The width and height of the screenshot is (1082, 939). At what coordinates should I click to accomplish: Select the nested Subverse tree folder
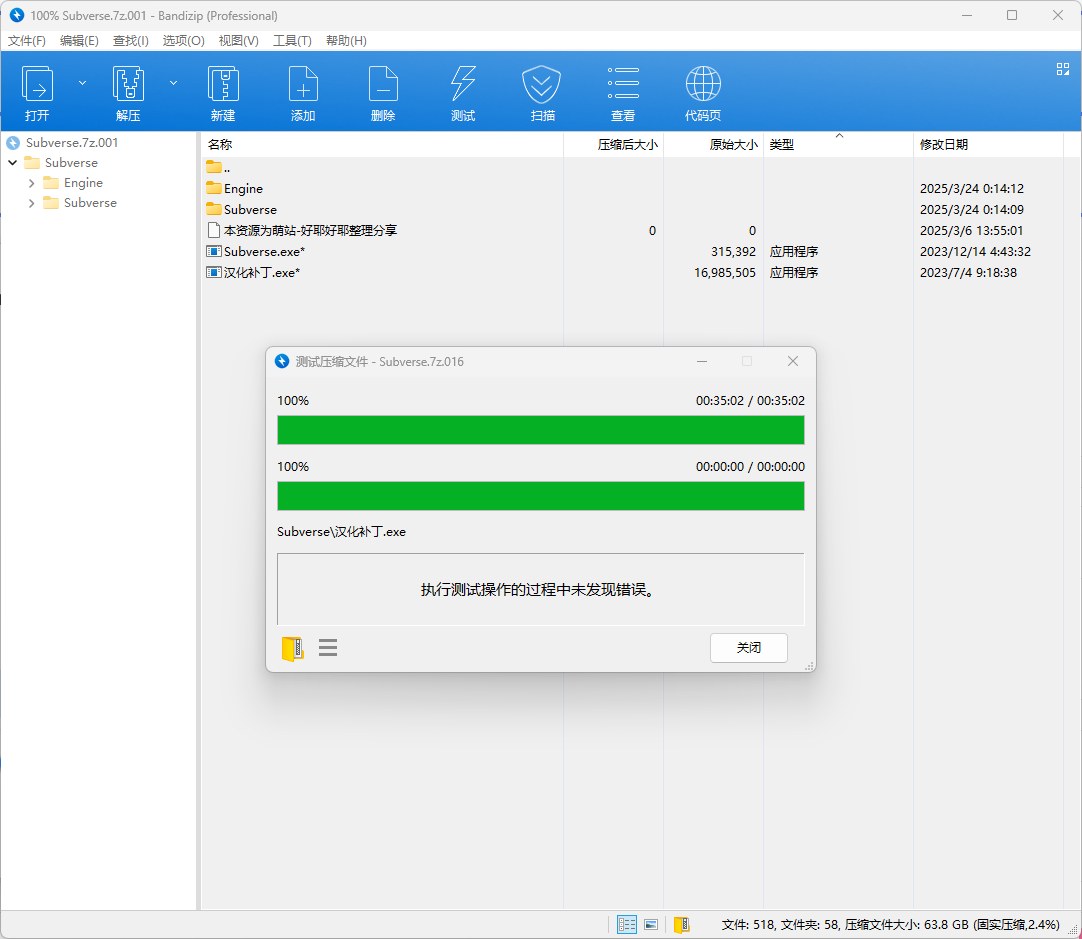click(90, 203)
